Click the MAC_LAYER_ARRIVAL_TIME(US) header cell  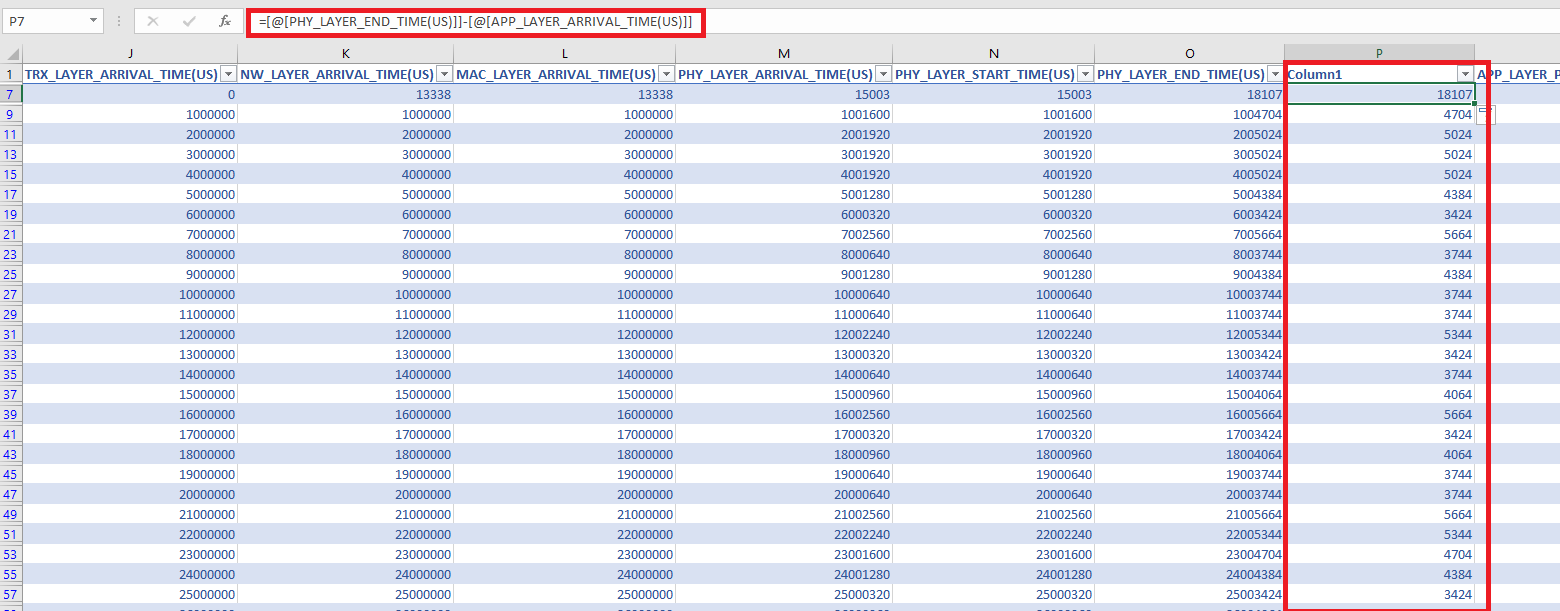[565, 74]
